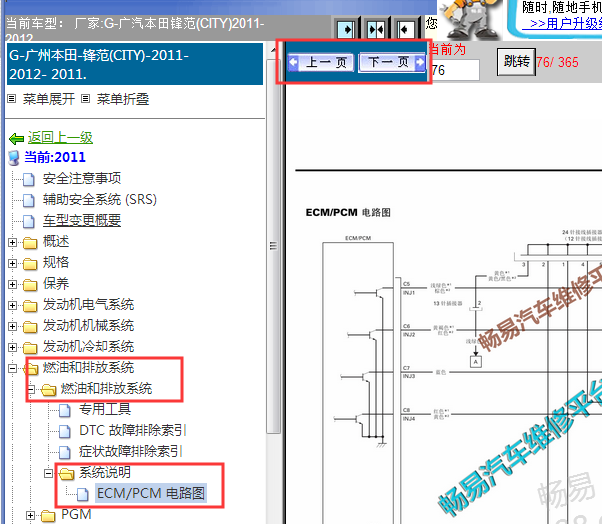The width and height of the screenshot is (602, 524).
Task: Click 安全注意事项 page icon
Action: [29, 179]
